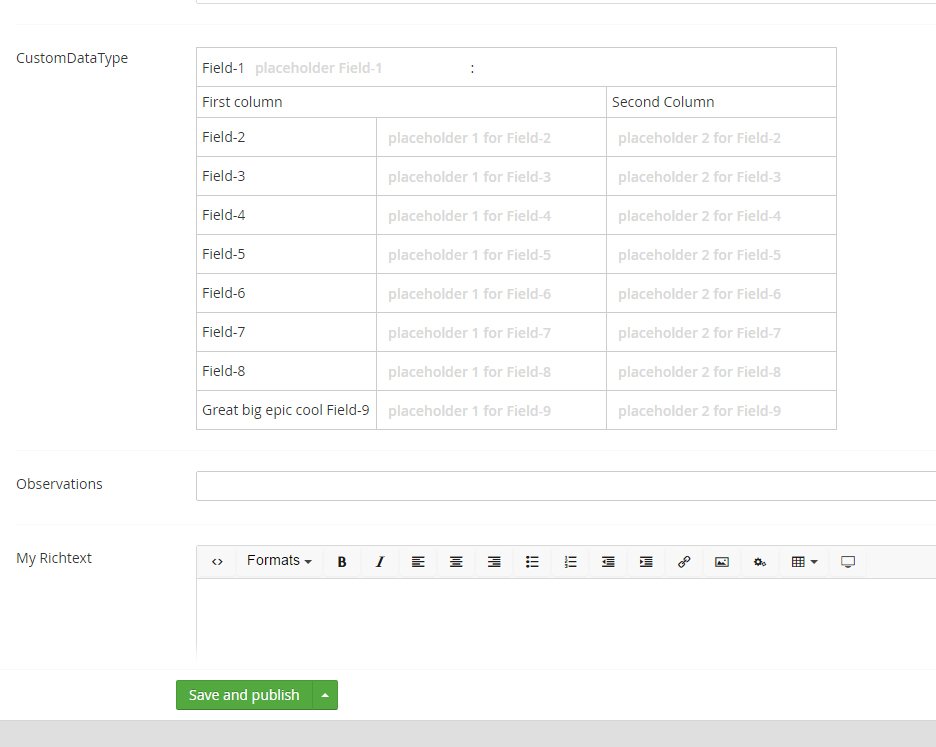Focus placeholder 2 for Field-8 input
This screenshot has width=936, height=747.
(x=721, y=372)
